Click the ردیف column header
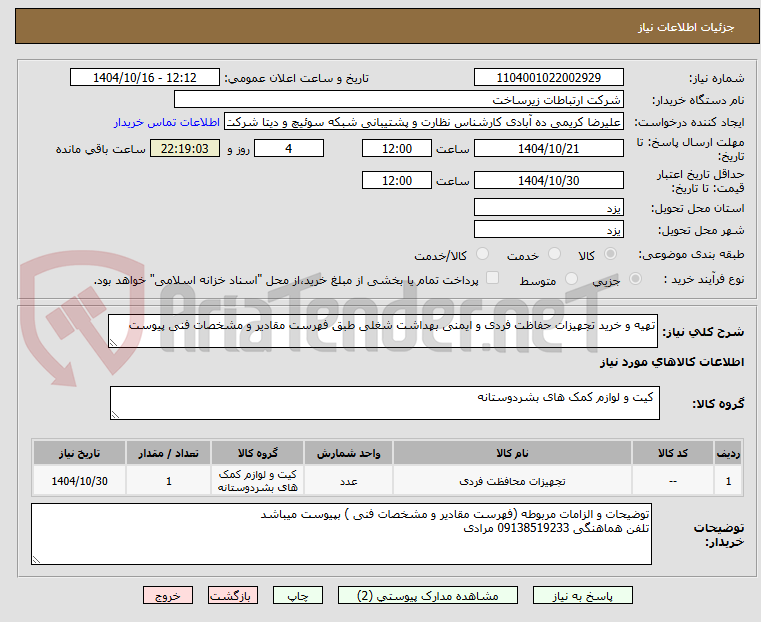The width and height of the screenshot is (761, 622). coord(728,453)
